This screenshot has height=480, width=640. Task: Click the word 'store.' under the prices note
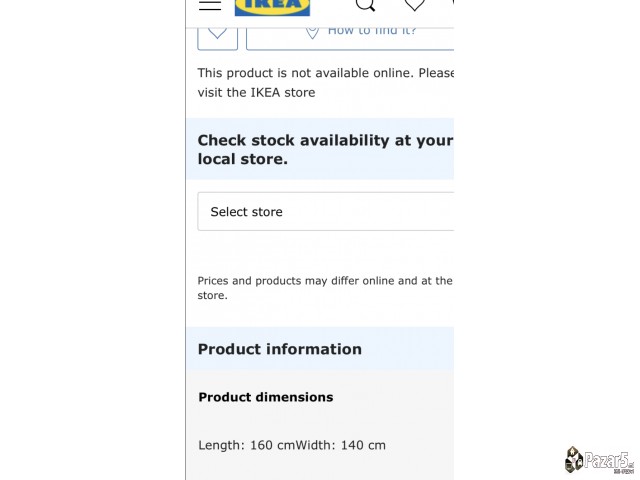click(212, 295)
